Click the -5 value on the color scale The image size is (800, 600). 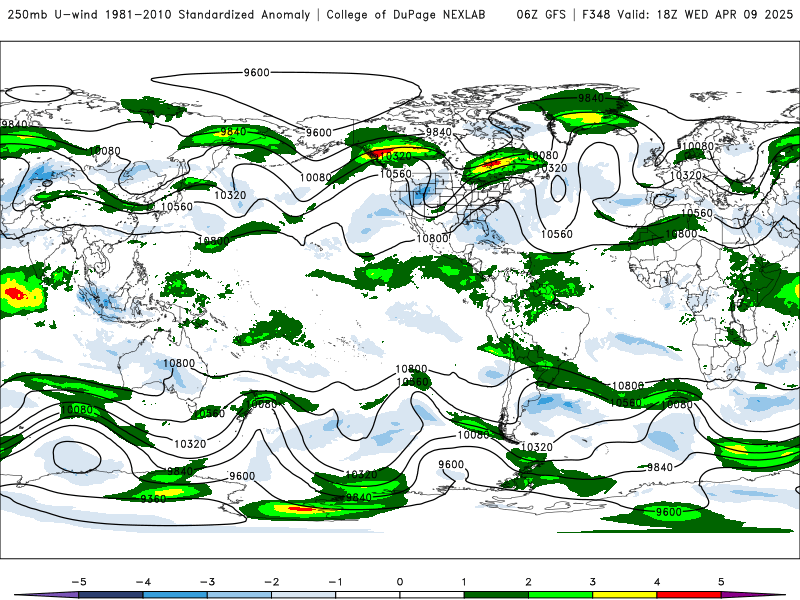click(x=79, y=582)
